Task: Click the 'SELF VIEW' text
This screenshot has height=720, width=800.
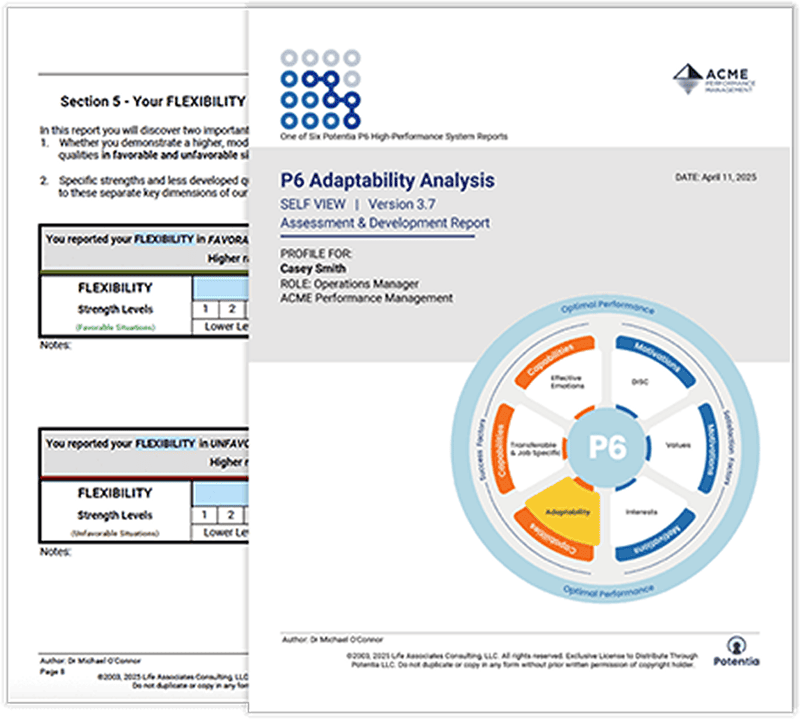Action: (313, 204)
